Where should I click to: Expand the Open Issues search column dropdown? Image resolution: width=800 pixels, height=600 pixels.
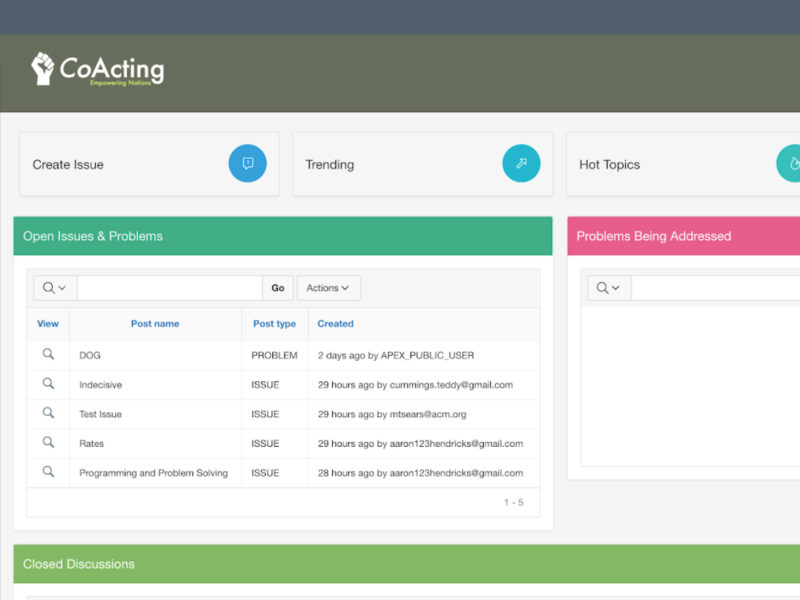click(x=55, y=288)
